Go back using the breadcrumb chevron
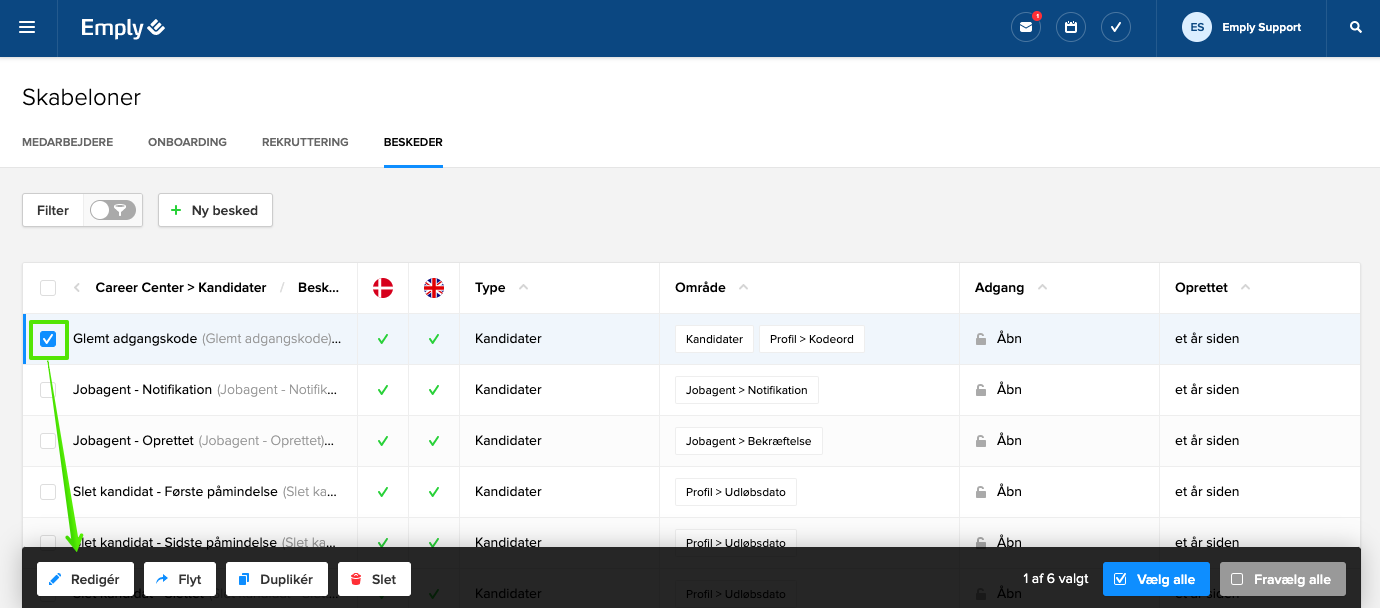The height and width of the screenshot is (608, 1380). coord(77,288)
